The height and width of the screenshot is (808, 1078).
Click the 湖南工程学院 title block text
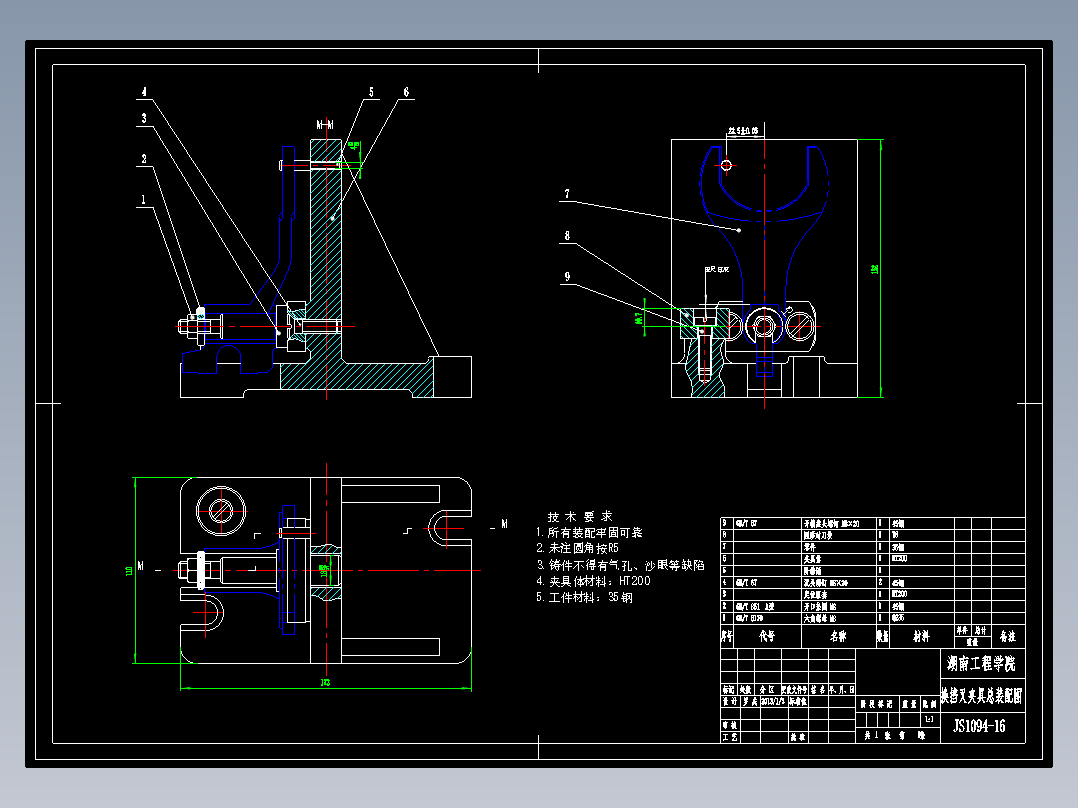[x=981, y=664]
